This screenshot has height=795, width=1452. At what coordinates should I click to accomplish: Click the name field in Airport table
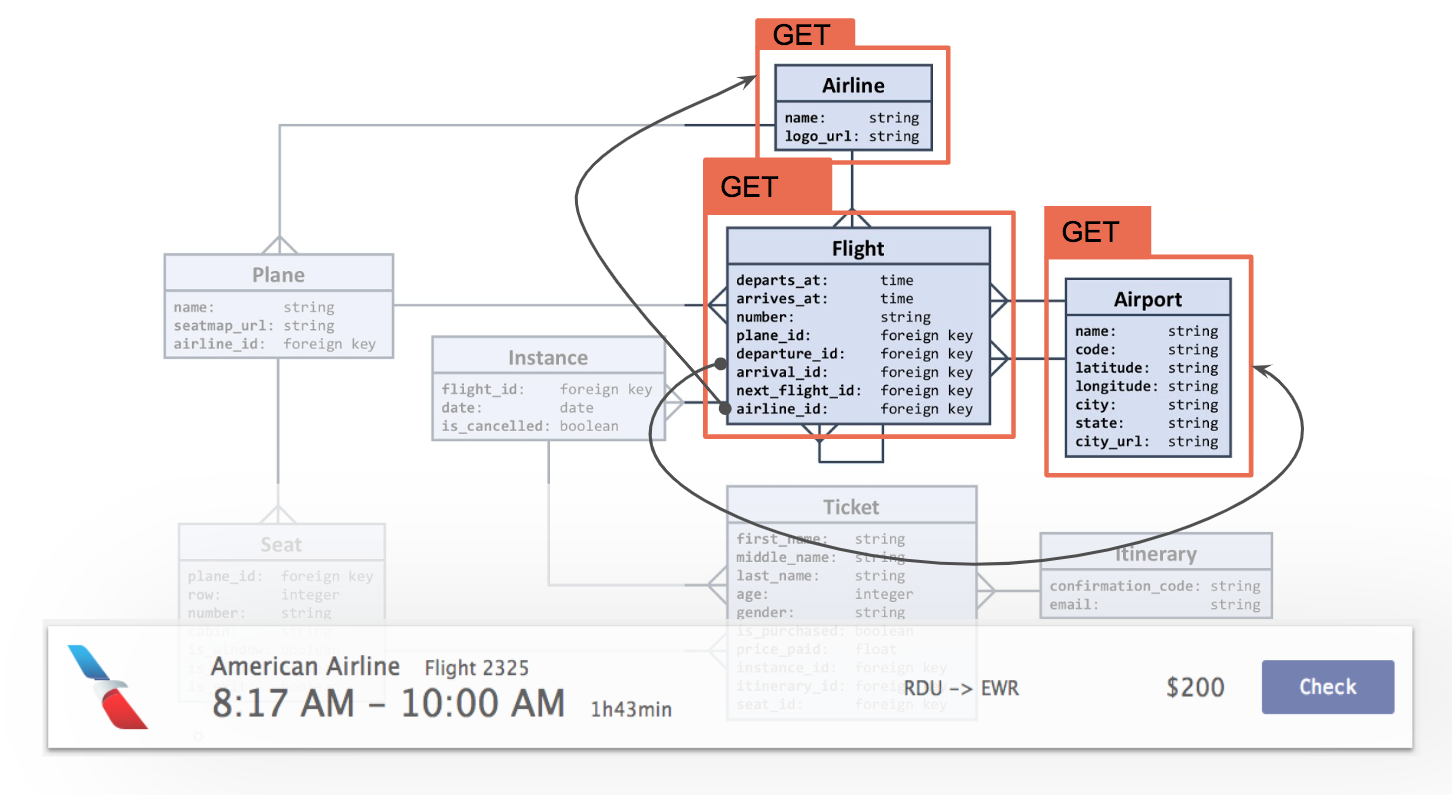pos(1148,332)
